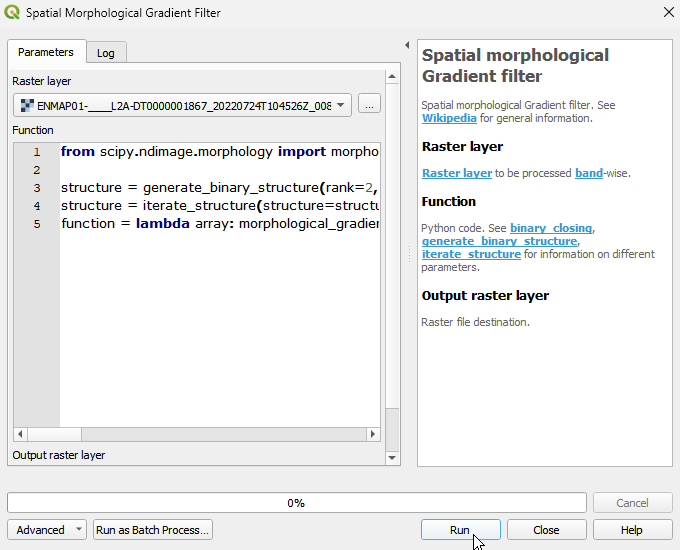Click the 0% progress bar
680x550 pixels.
point(297,503)
